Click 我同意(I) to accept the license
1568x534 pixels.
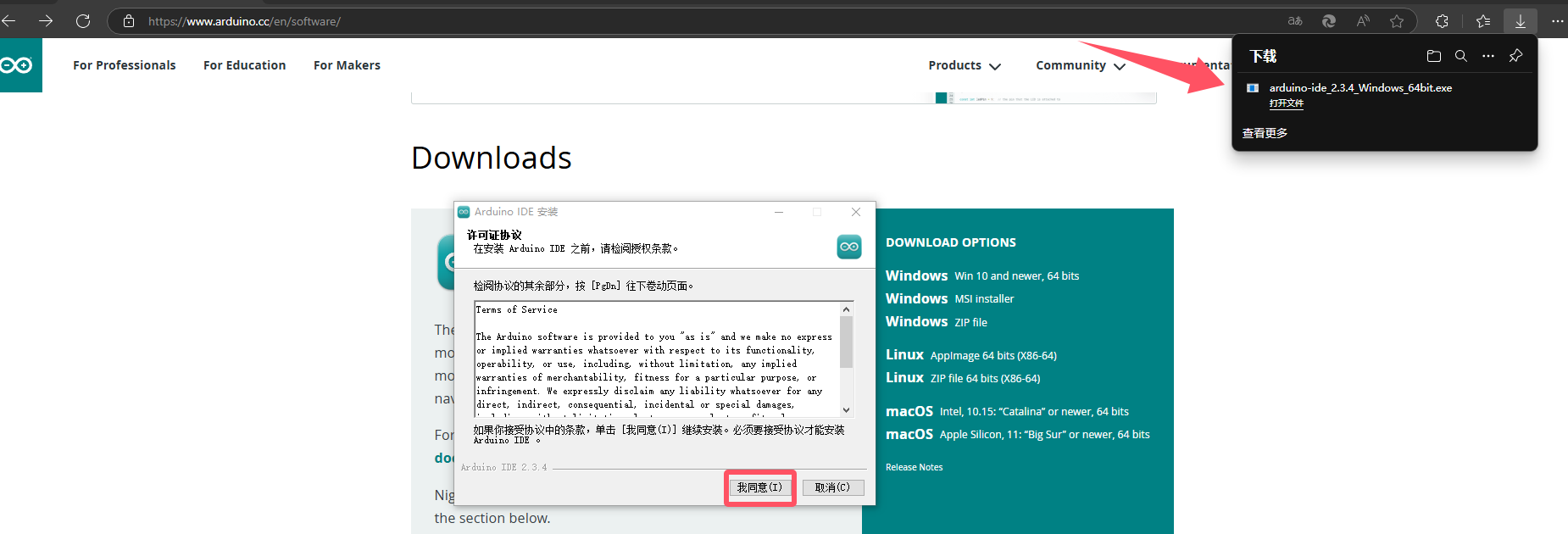(x=759, y=487)
